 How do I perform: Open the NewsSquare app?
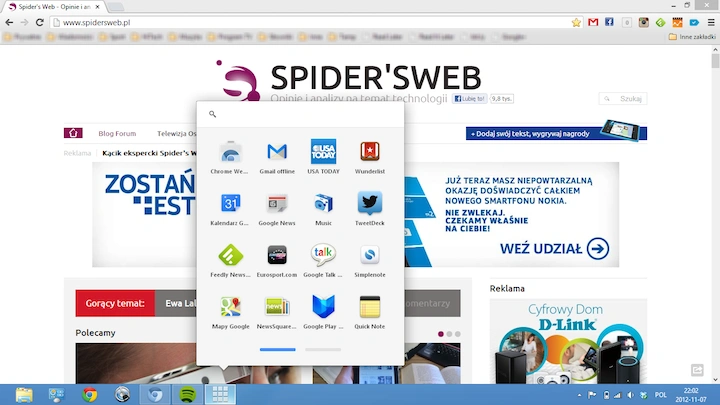(x=277, y=312)
